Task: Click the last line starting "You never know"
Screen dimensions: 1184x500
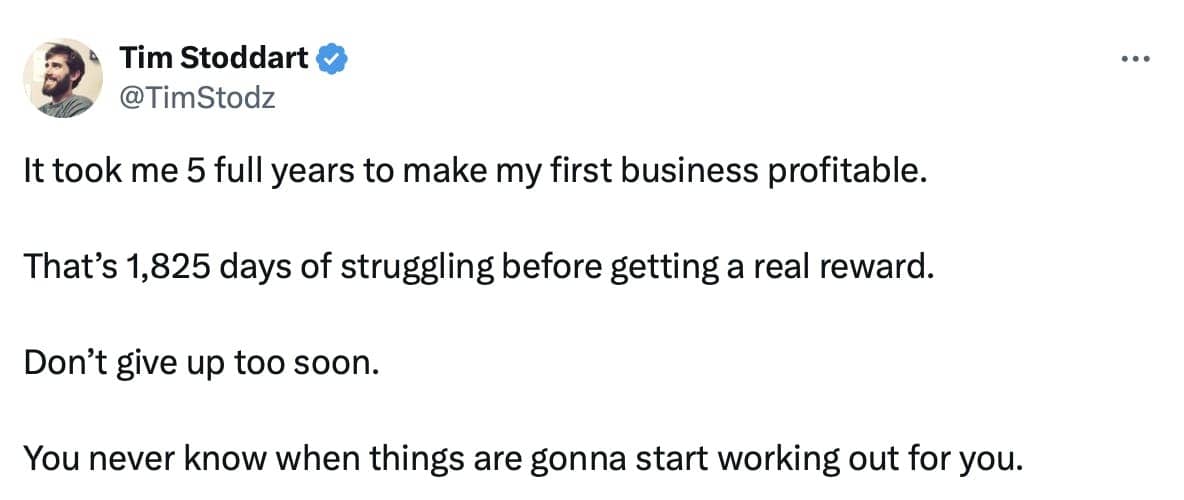Action: (x=523, y=457)
